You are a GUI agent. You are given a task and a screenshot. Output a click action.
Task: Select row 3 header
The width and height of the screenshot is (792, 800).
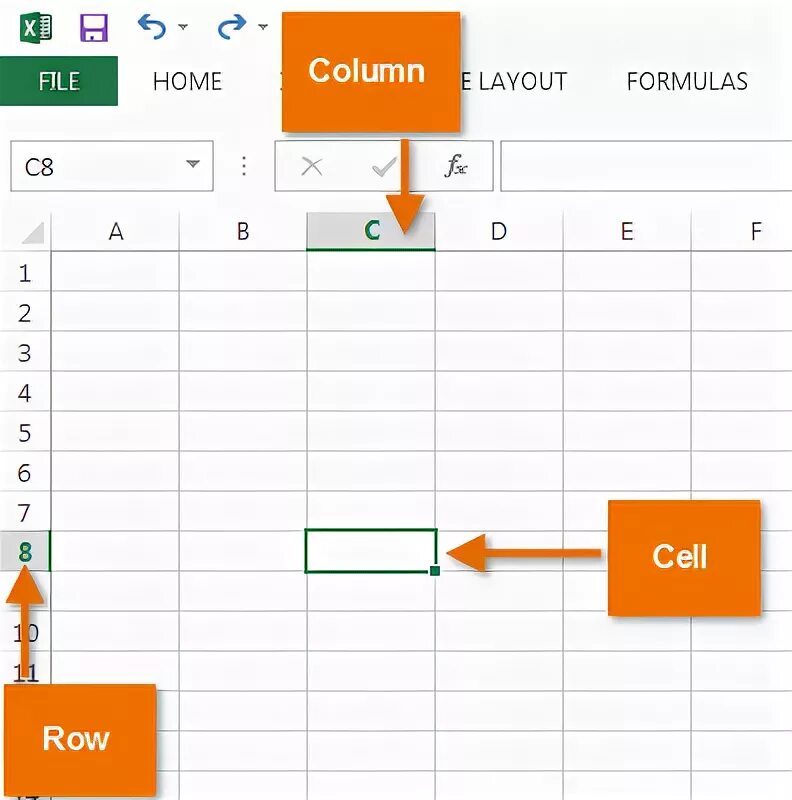[25, 353]
